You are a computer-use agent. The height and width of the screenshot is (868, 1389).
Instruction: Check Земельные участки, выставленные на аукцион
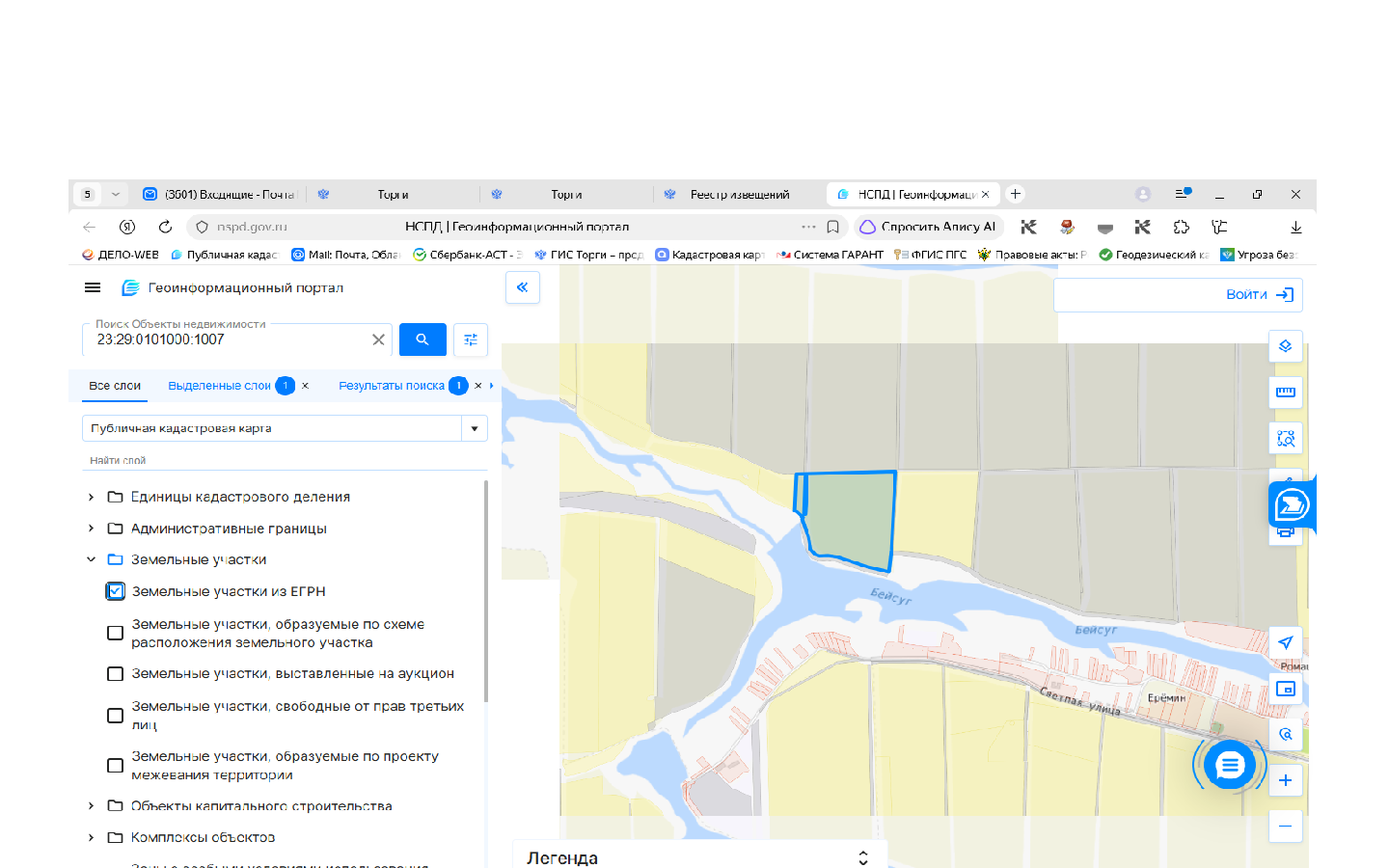116,674
